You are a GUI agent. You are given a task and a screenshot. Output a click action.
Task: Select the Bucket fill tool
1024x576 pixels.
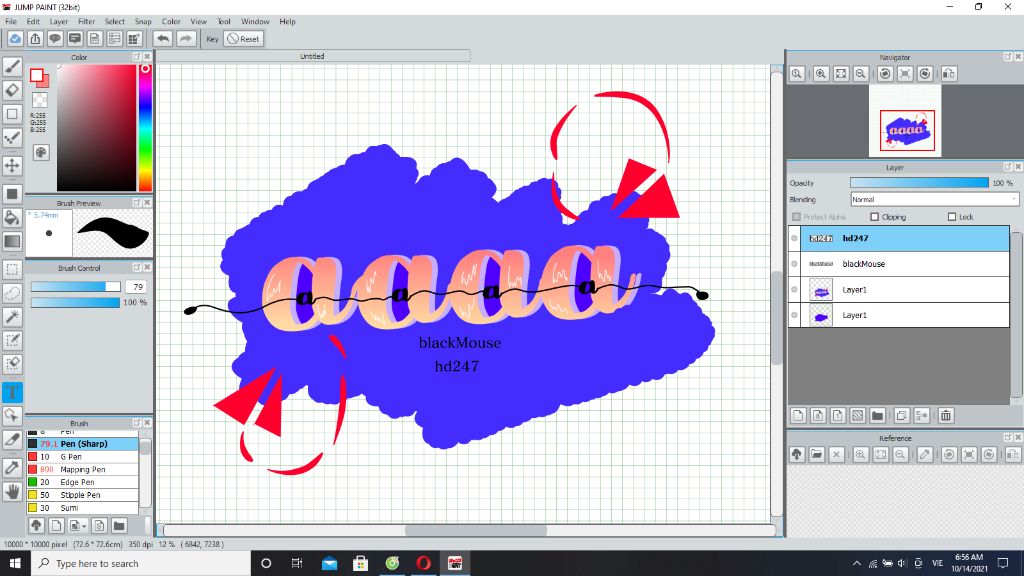[12, 217]
